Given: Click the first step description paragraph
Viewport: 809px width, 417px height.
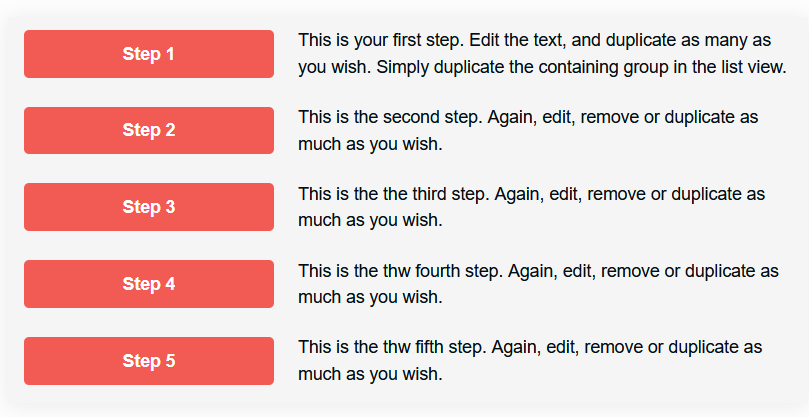Looking at the screenshot, I should point(542,54).
